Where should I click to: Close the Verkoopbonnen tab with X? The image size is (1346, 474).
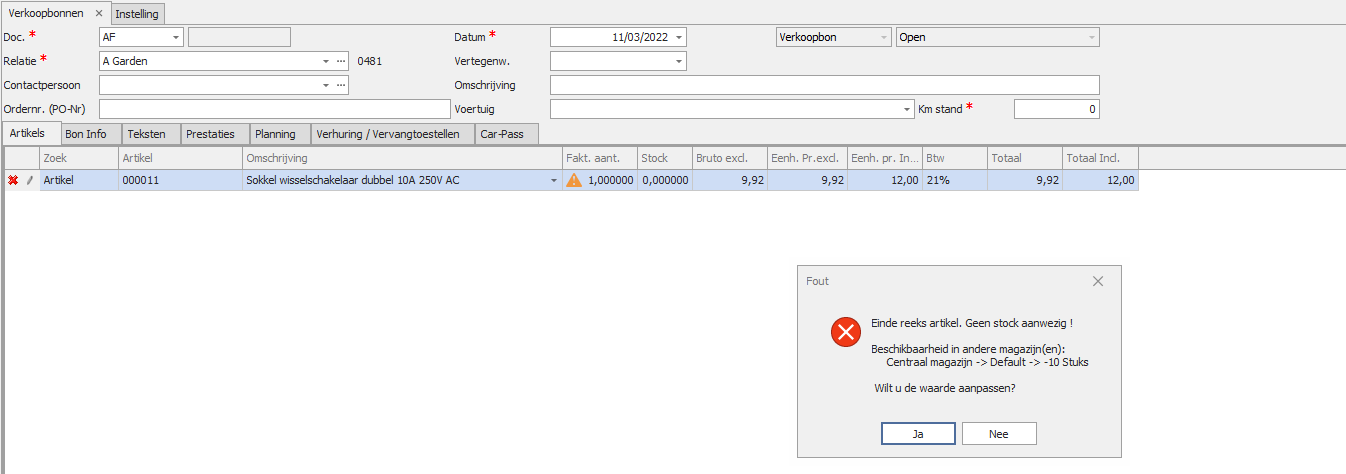[98, 13]
